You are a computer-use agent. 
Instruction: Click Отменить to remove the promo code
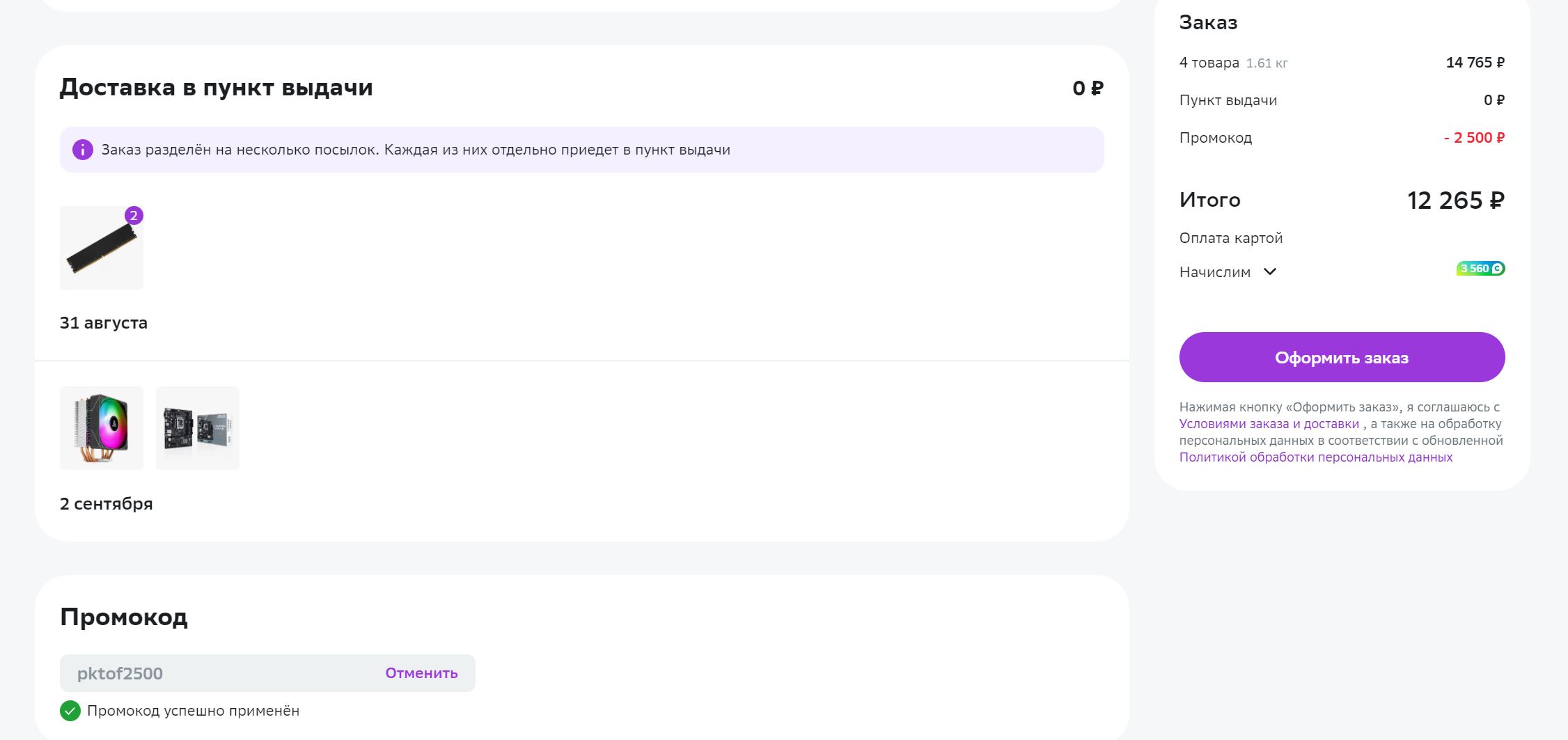point(421,673)
